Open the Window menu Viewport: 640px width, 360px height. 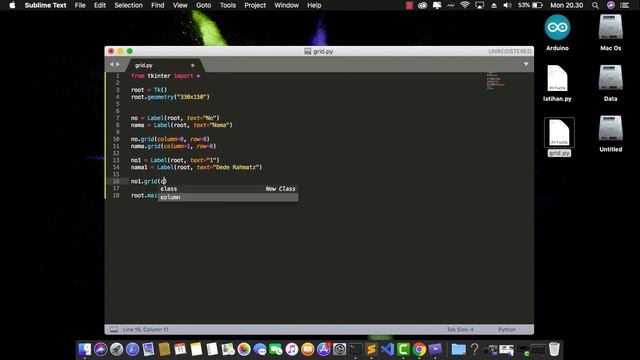(287, 5)
